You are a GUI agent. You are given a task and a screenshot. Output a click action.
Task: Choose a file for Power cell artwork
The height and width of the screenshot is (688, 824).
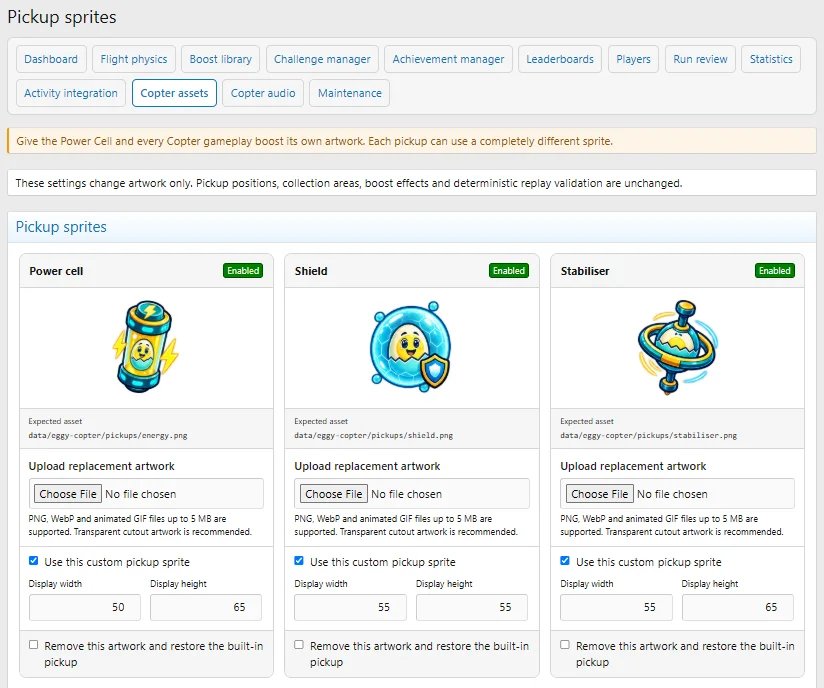pyautogui.click(x=68, y=494)
